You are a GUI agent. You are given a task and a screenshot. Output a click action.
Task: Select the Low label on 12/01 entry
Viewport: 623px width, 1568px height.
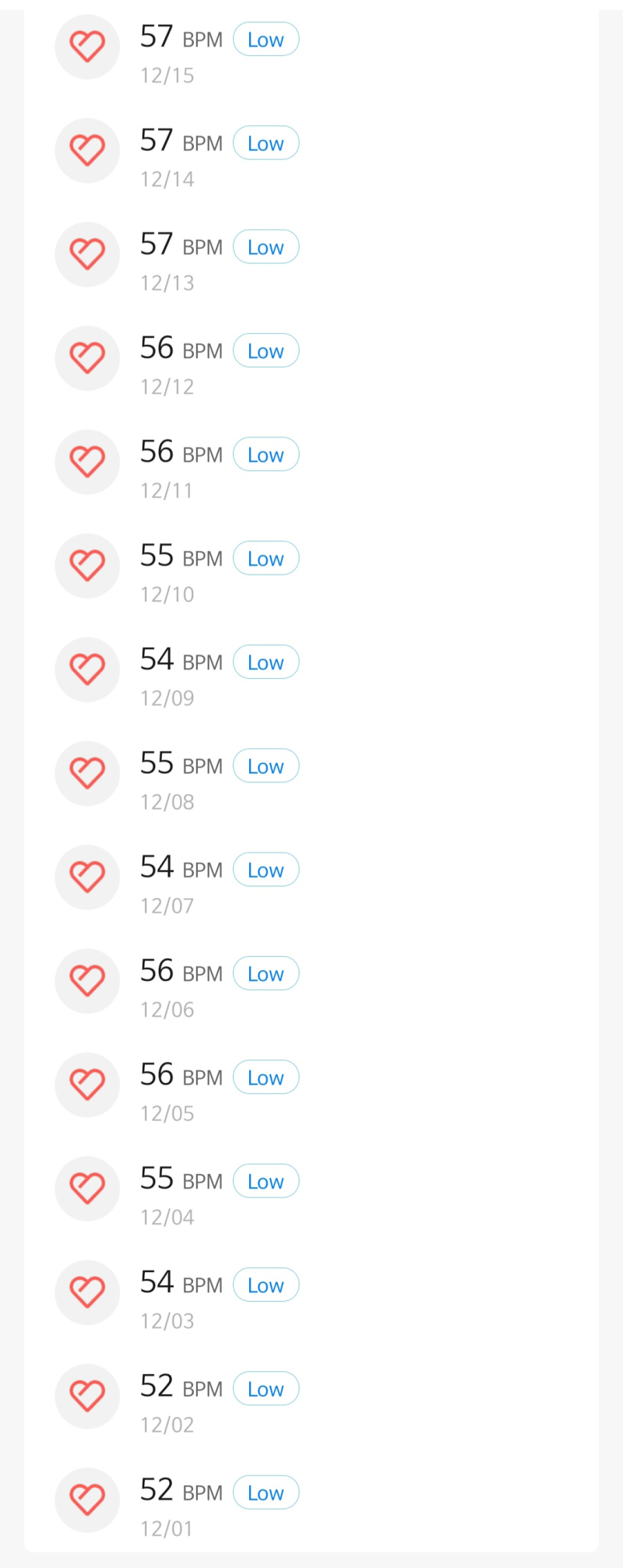266,1492
